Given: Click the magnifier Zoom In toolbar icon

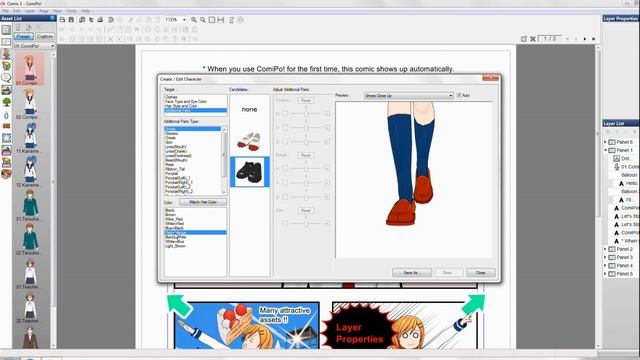Looking at the screenshot, I should pos(194,20).
